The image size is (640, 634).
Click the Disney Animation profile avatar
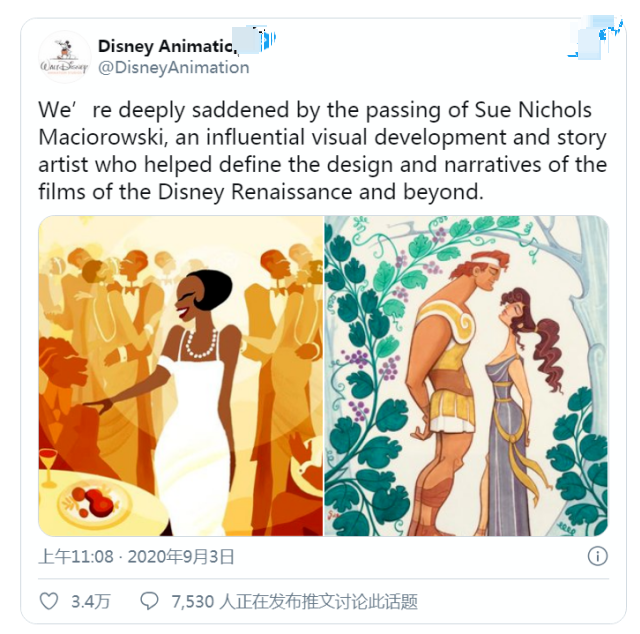tap(64, 56)
